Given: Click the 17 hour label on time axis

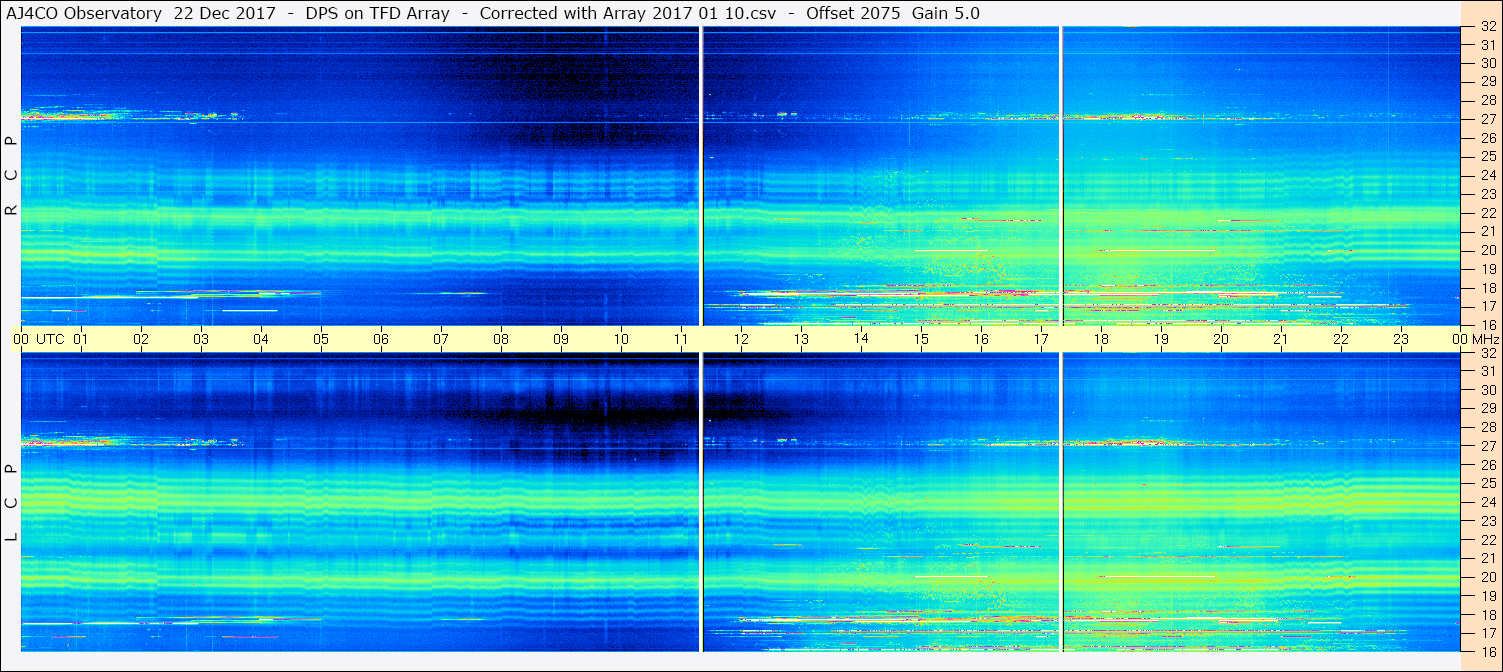Looking at the screenshot, I should click(x=1041, y=339).
